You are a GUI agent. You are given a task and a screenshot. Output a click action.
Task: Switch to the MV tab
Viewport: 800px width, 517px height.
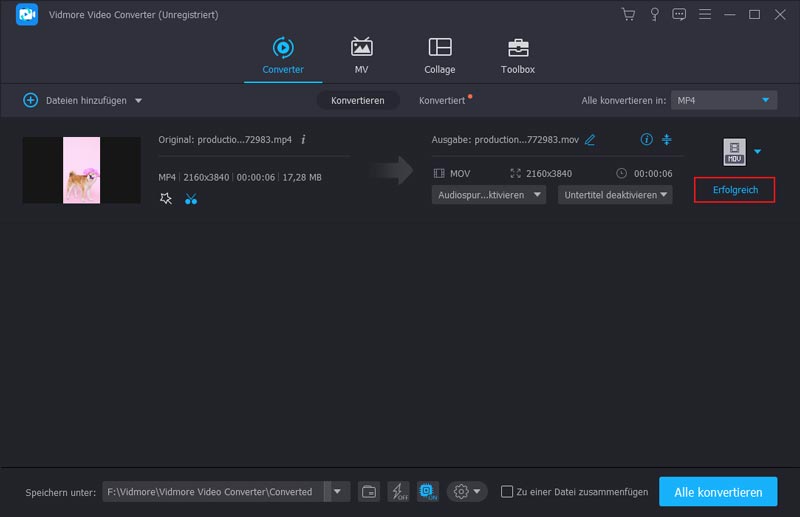(x=361, y=56)
